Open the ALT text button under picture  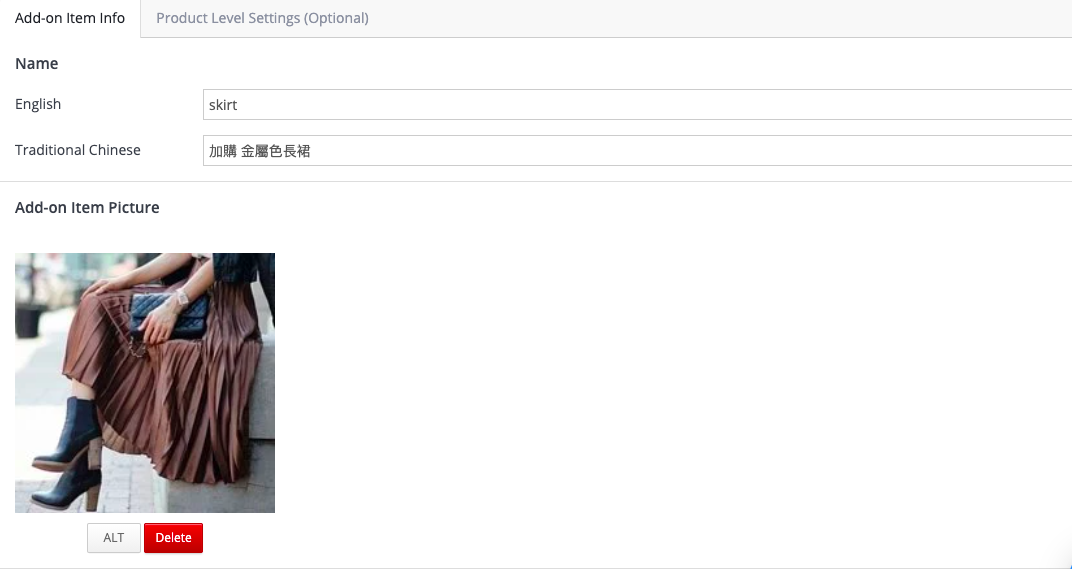113,538
